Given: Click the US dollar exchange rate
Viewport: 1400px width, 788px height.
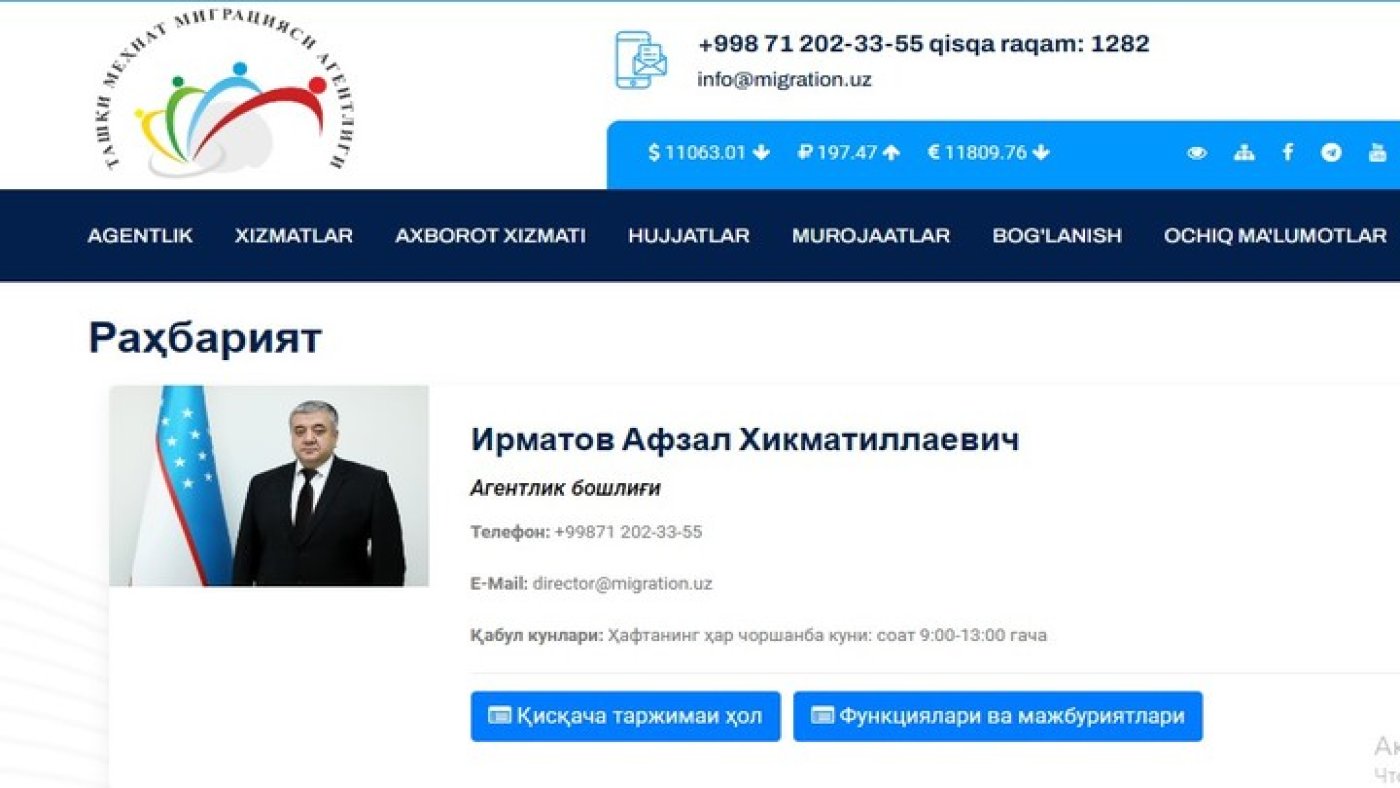Looking at the screenshot, I should coord(709,153).
